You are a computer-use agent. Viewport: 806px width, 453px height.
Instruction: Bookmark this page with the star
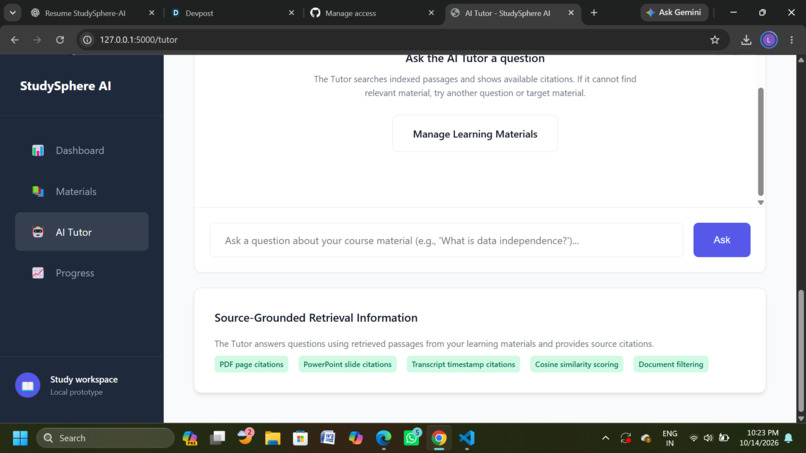click(715, 40)
